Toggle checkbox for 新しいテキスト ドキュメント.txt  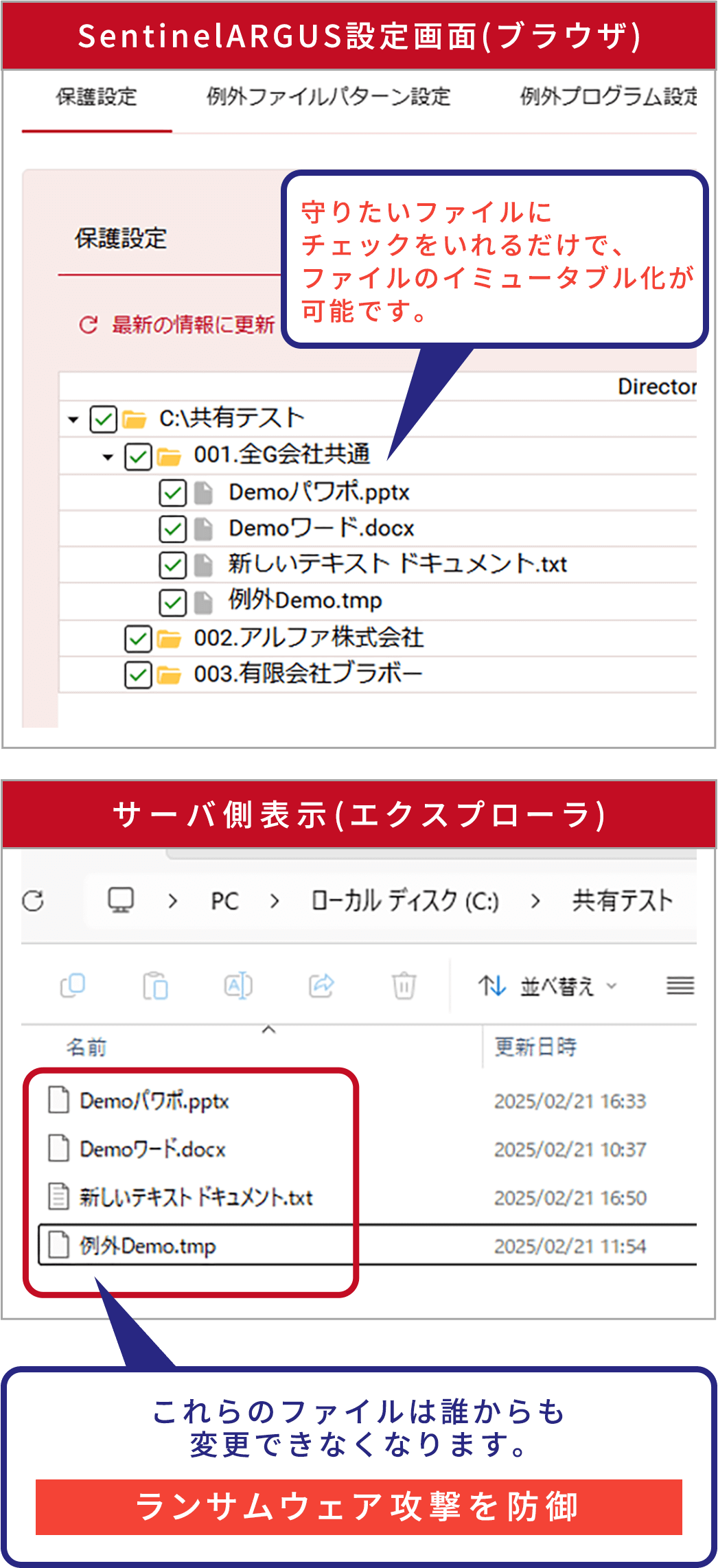pos(172,565)
